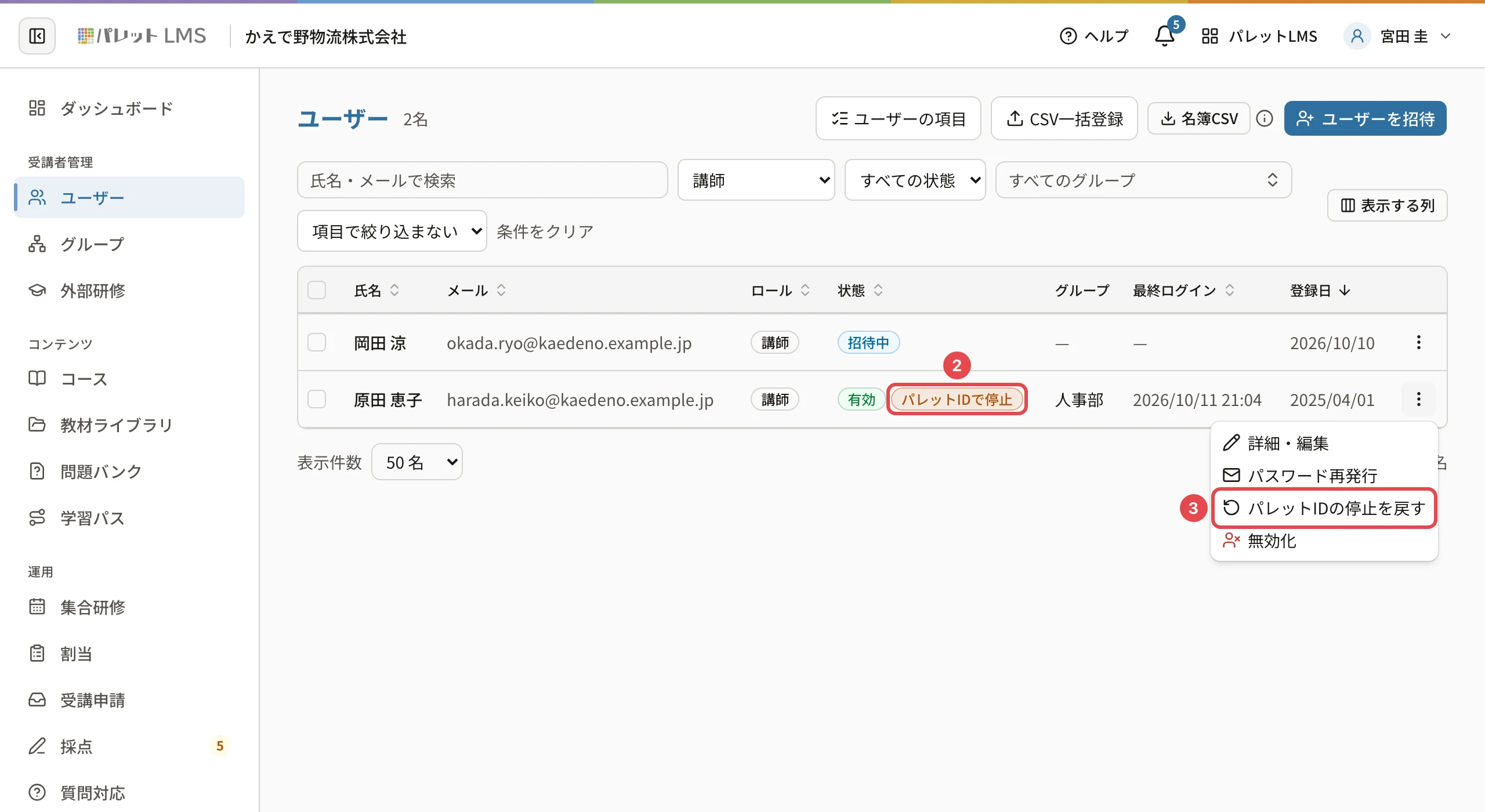Open 問題バンク in the sidebar
Screen dimensions: 1485x812
pos(129,472)
